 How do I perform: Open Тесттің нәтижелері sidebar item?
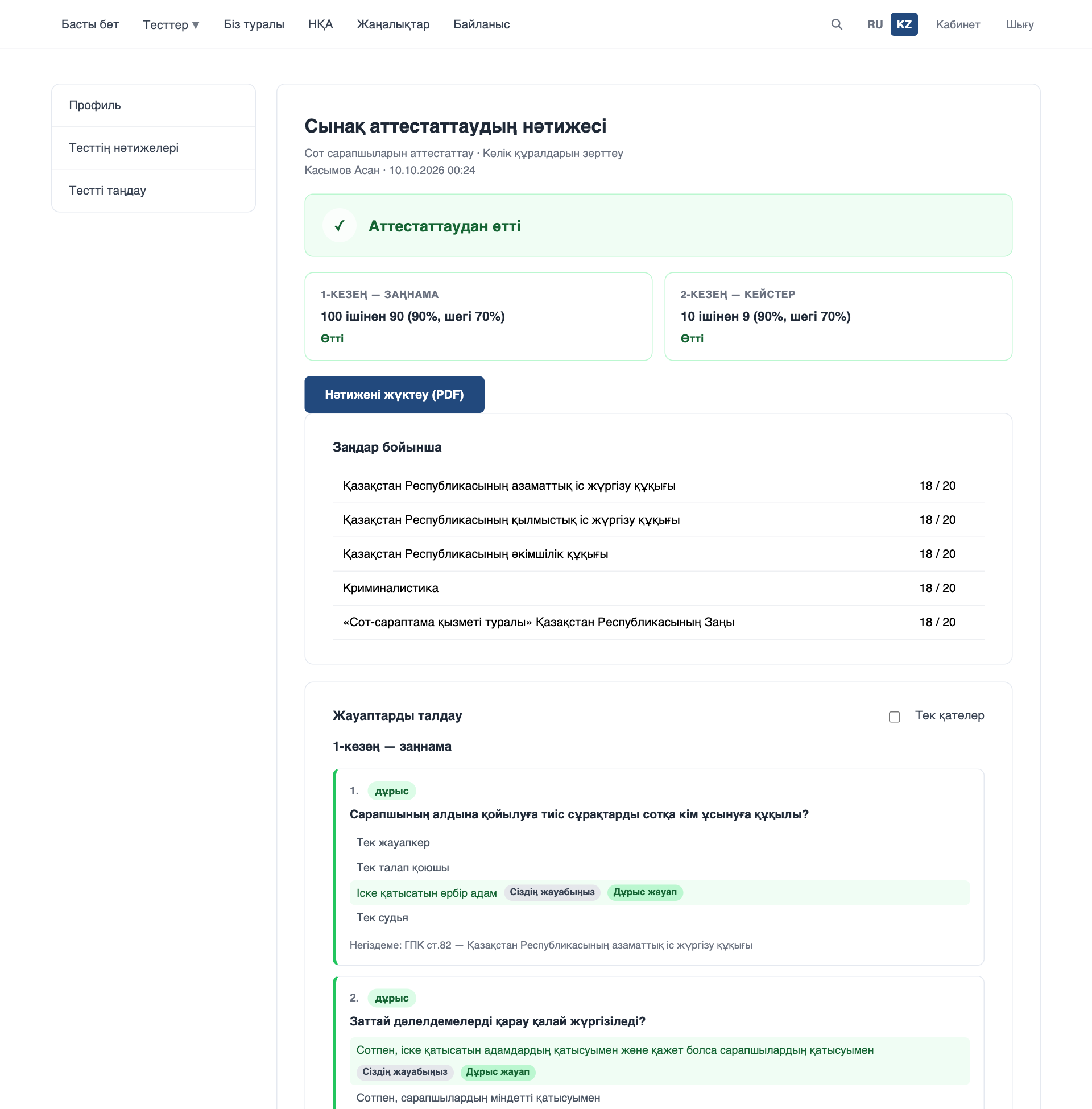point(153,148)
